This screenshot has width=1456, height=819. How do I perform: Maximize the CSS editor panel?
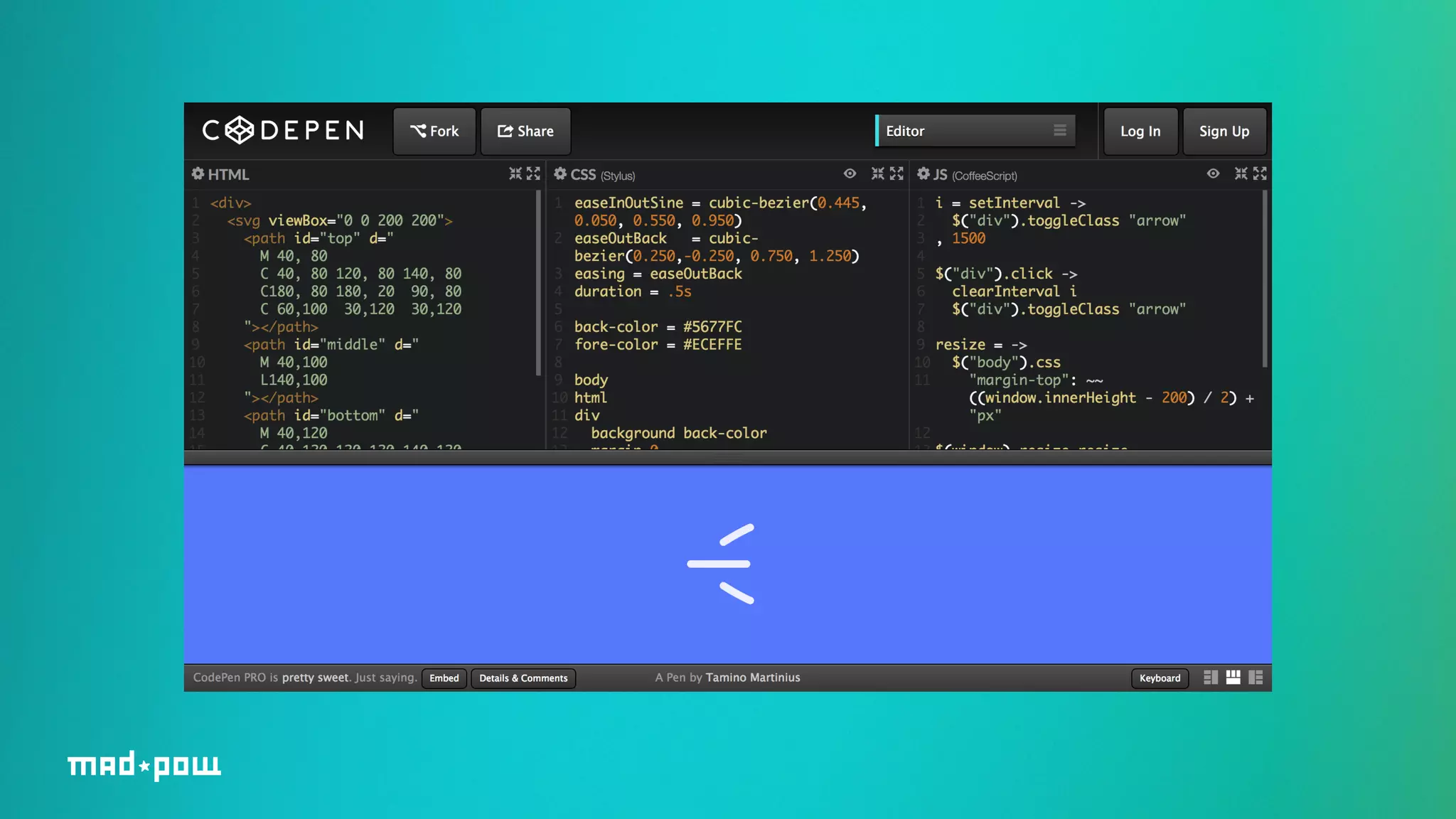point(896,173)
